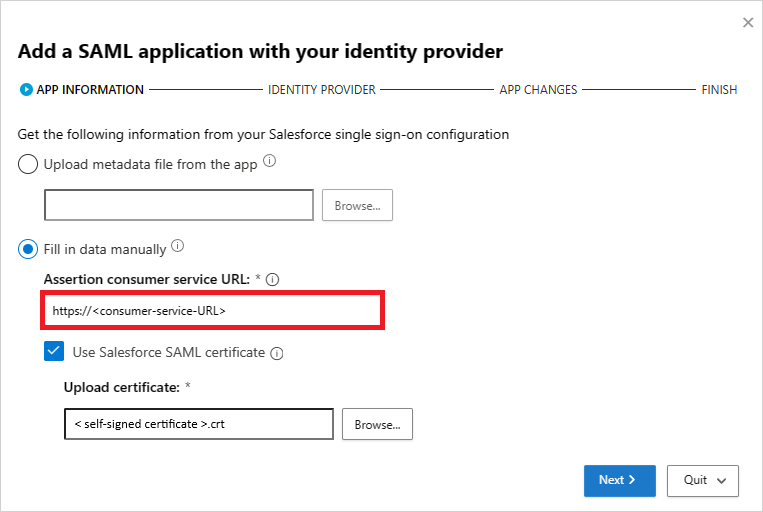Go to the App Changes step
The image size is (763, 512).
[538, 90]
